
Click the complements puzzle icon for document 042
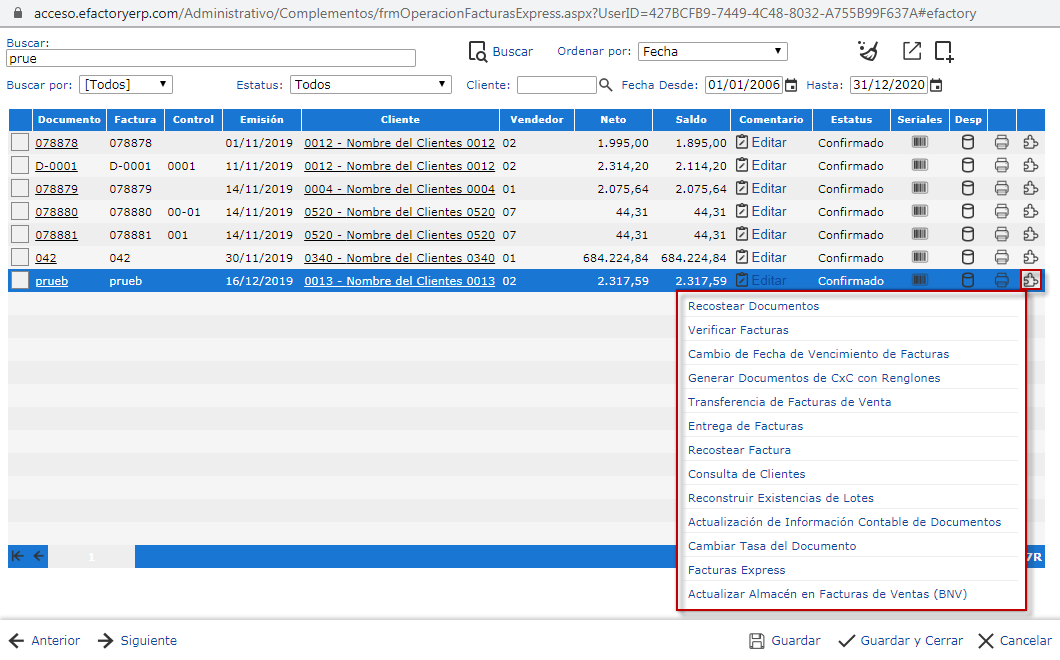tap(1031, 258)
